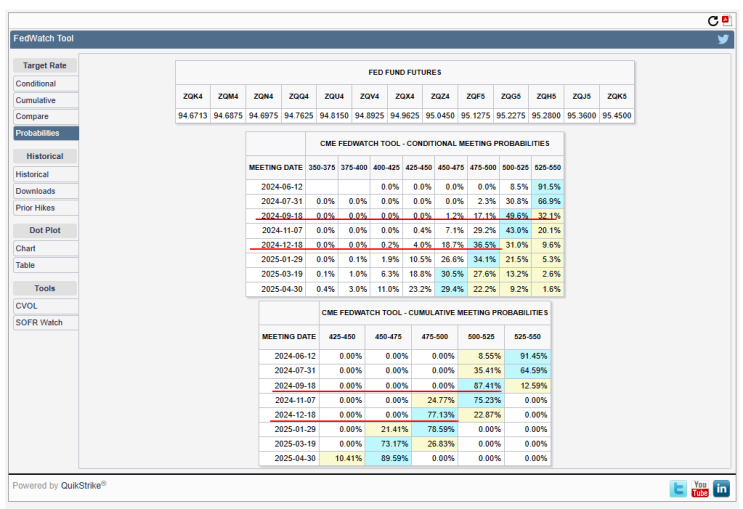Viewport: 743px width, 509px height.
Task: Open the Dot Plot Chart item
Action: (46, 248)
